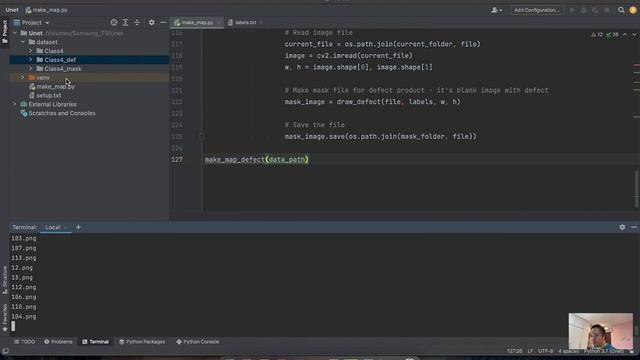Expand the Class4_def folder
The width and height of the screenshot is (640, 360).
tap(31, 60)
